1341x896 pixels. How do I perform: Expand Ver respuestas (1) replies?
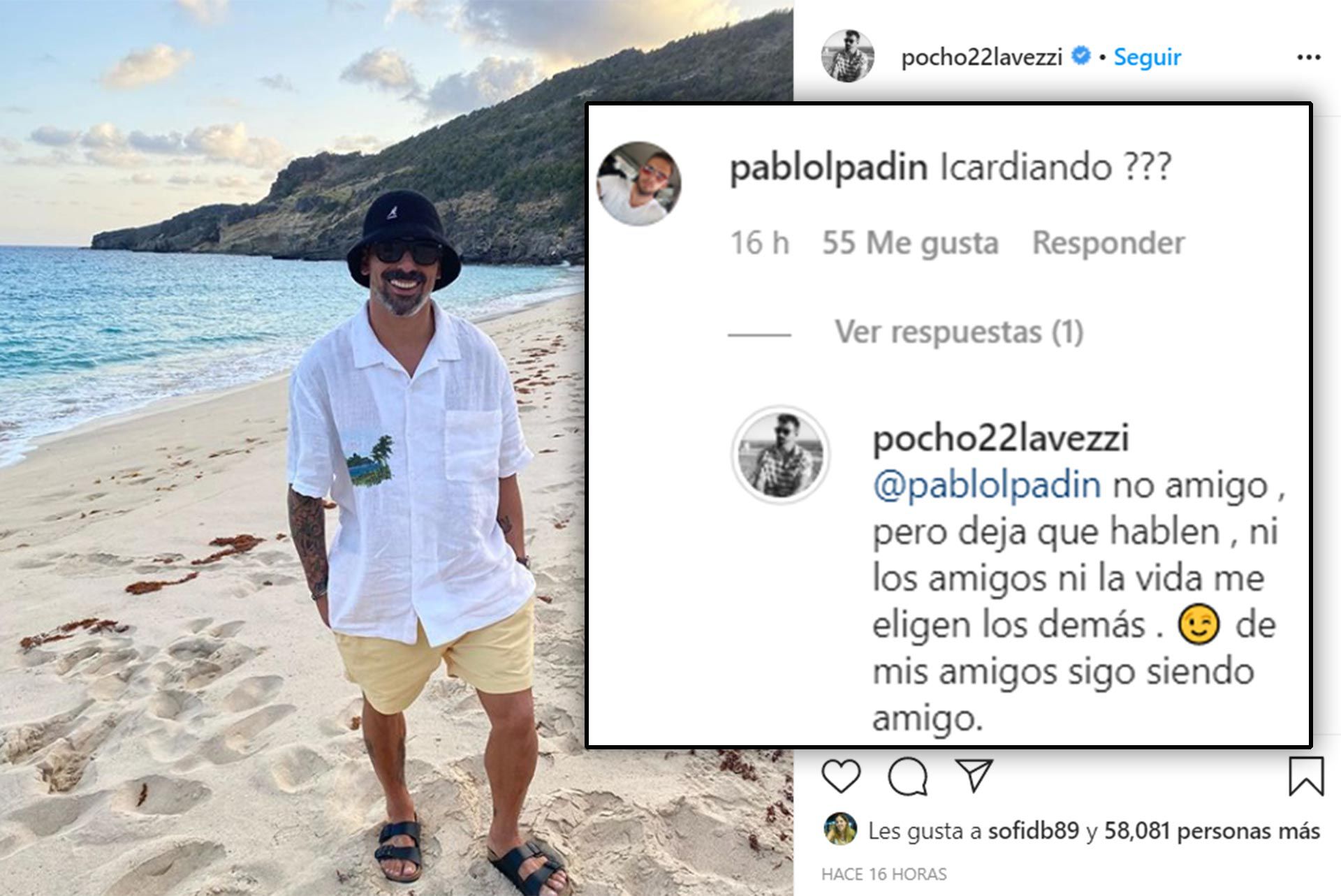click(959, 332)
